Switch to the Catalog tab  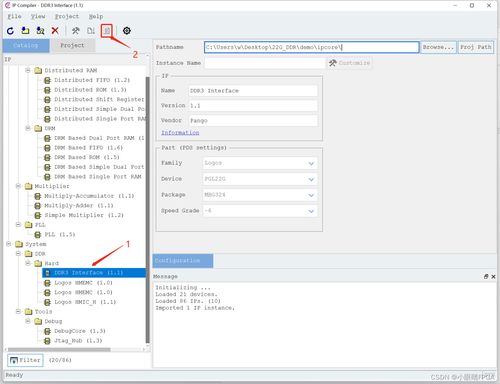coord(26,46)
